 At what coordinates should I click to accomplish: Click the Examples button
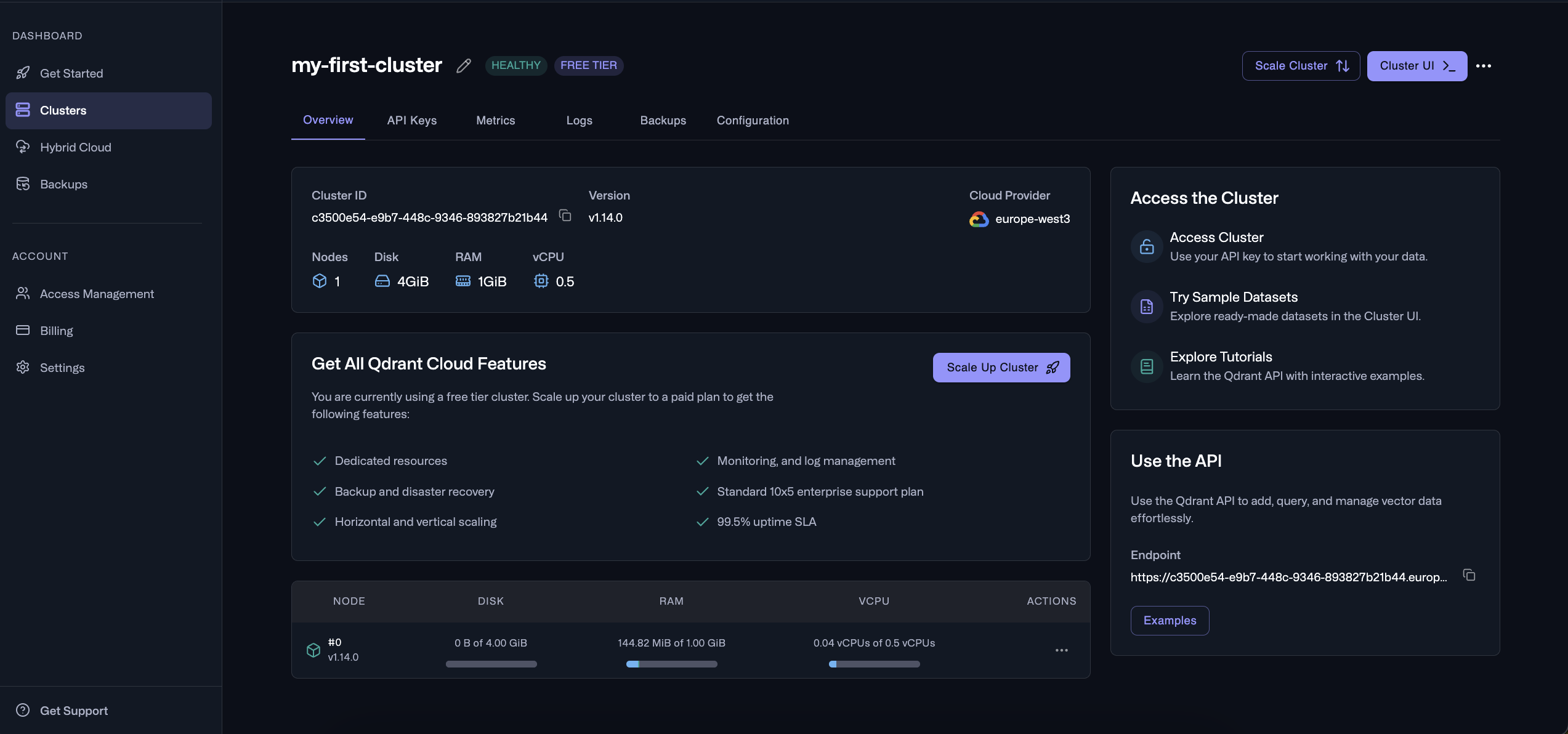1169,621
